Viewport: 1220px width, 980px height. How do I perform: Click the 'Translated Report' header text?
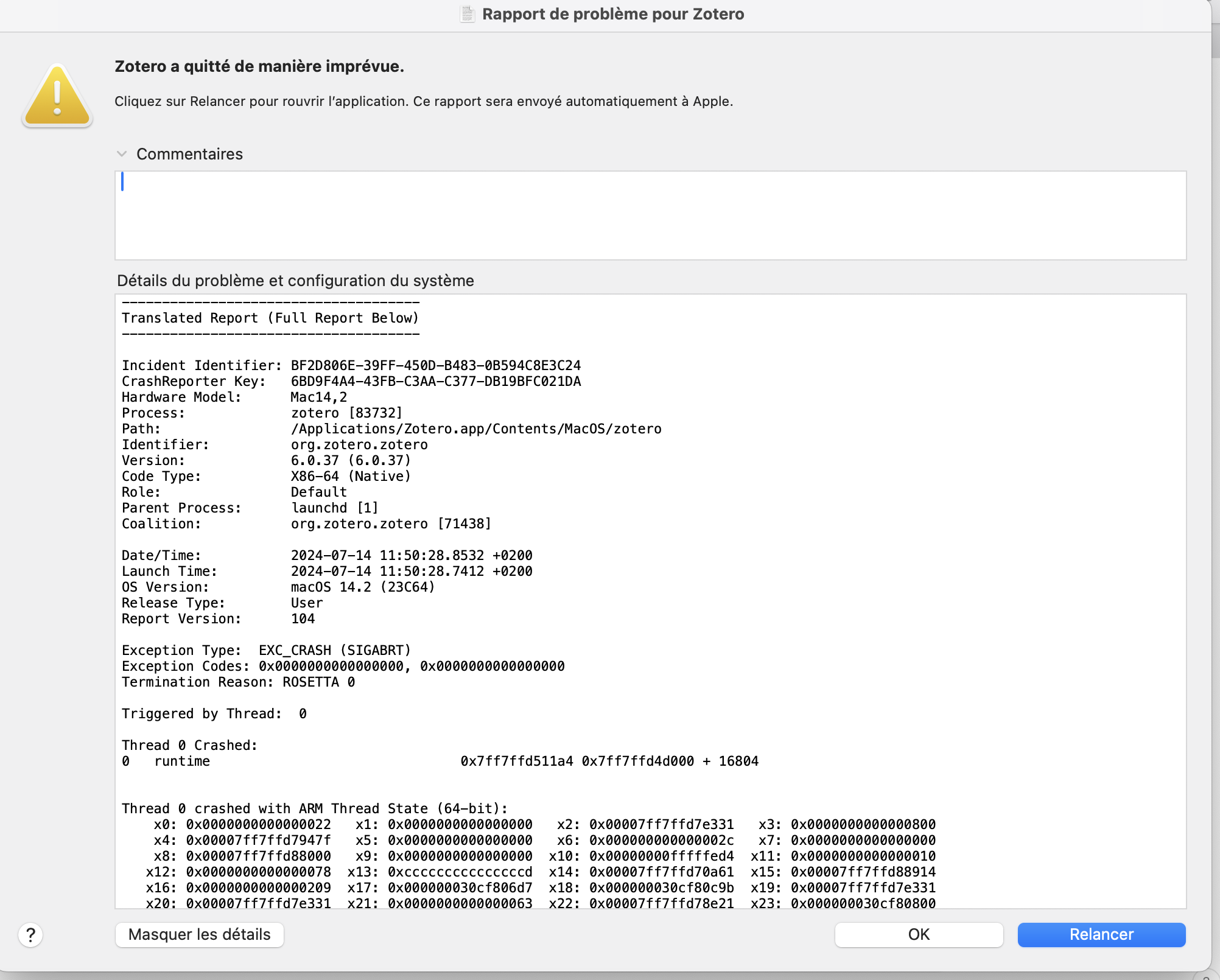coord(270,318)
